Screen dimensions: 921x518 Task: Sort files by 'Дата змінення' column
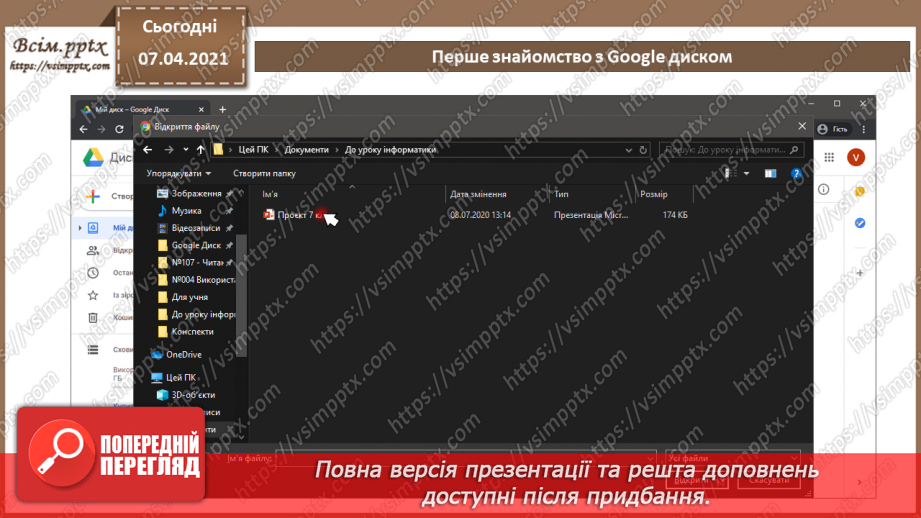pyautogui.click(x=478, y=194)
